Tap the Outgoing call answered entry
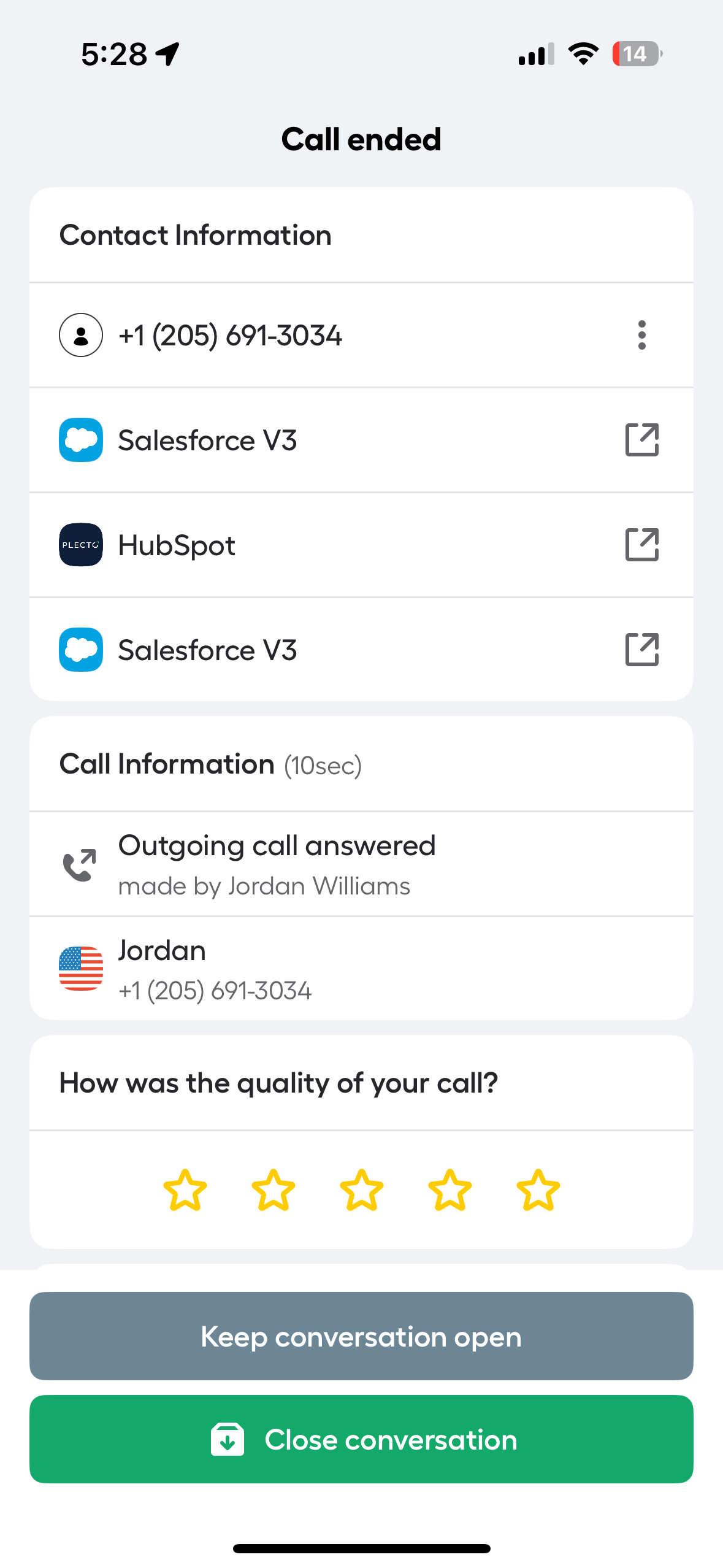The height and width of the screenshot is (1568, 723). click(x=361, y=864)
